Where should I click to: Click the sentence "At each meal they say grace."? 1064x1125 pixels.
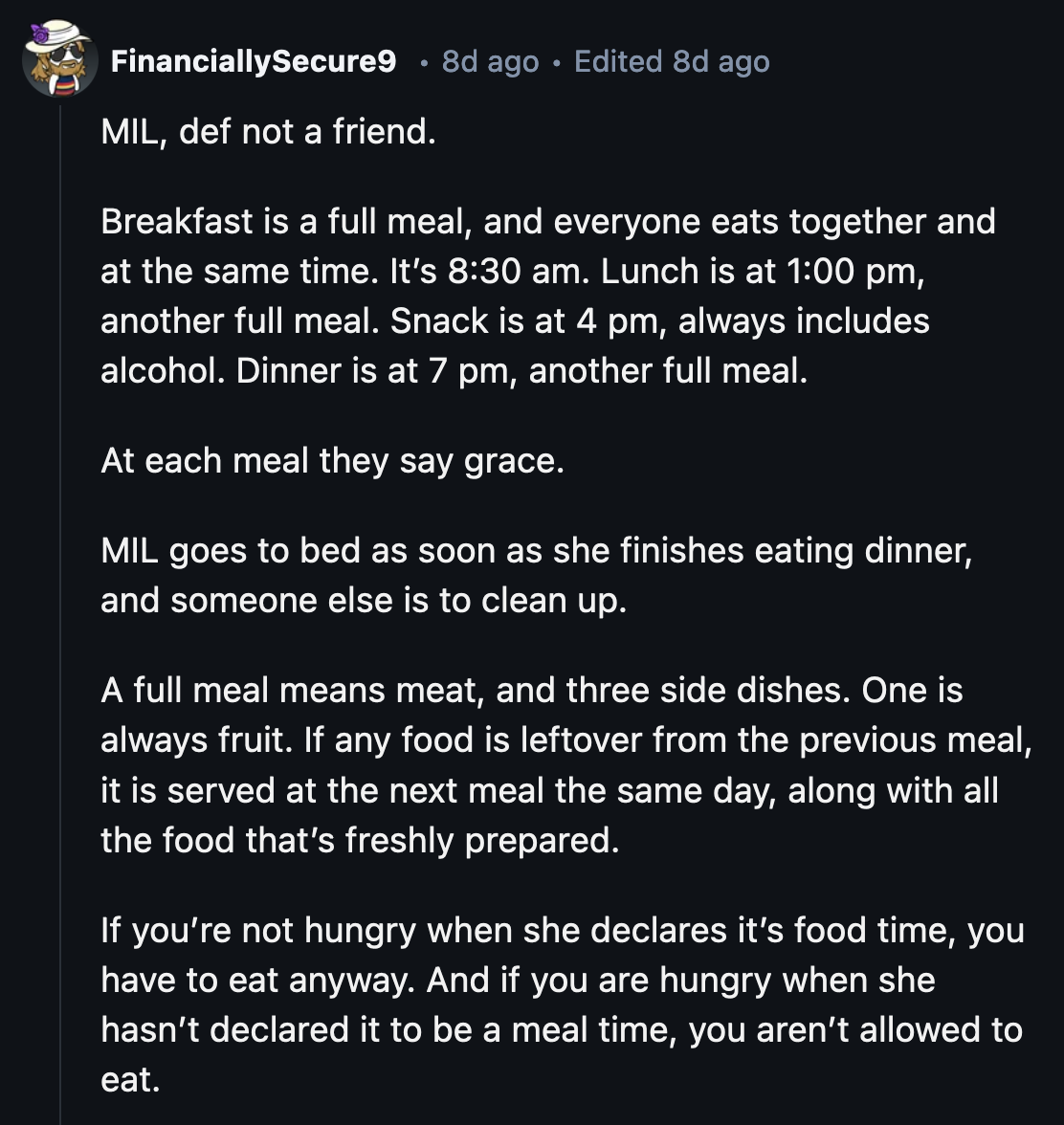coord(332,461)
